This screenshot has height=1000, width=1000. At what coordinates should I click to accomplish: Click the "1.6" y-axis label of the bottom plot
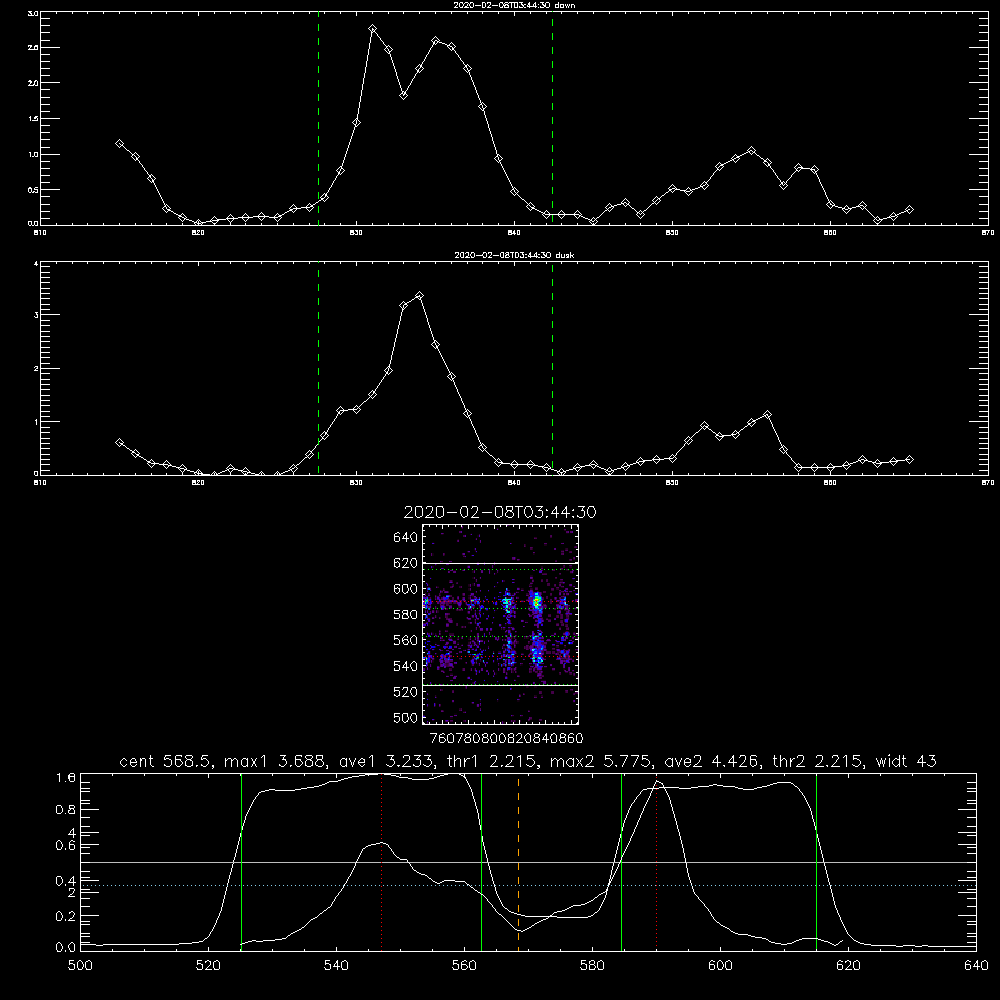tap(66, 777)
